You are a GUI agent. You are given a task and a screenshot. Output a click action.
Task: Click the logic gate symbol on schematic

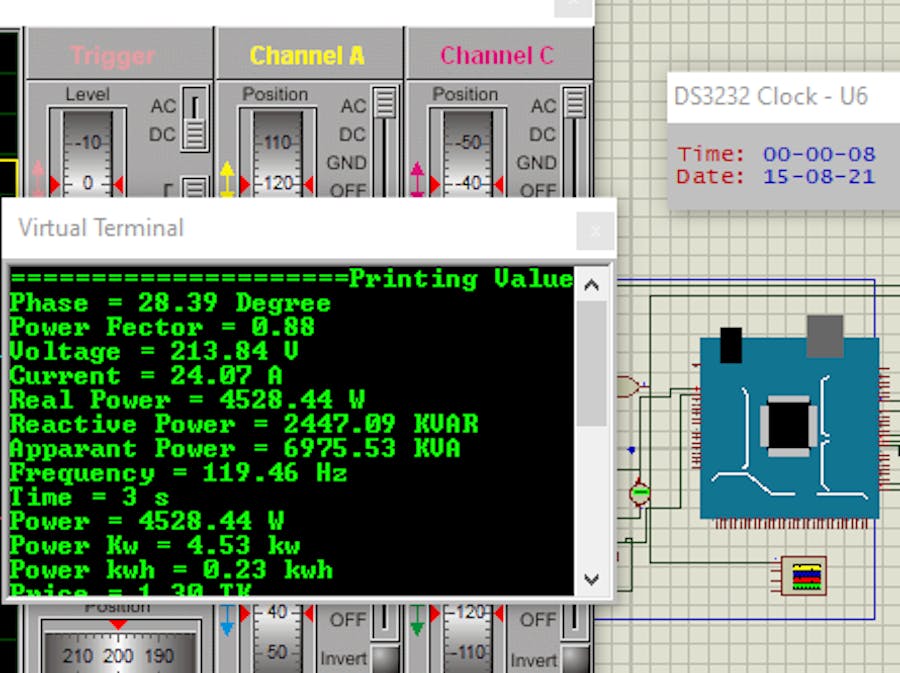(x=630, y=386)
